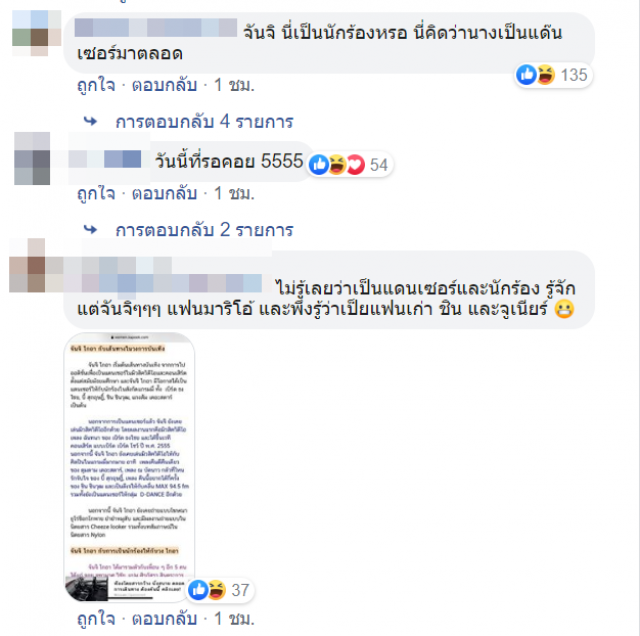
Task: Expand การตอบกลับ 2 รายการ replies
Action: (x=204, y=230)
